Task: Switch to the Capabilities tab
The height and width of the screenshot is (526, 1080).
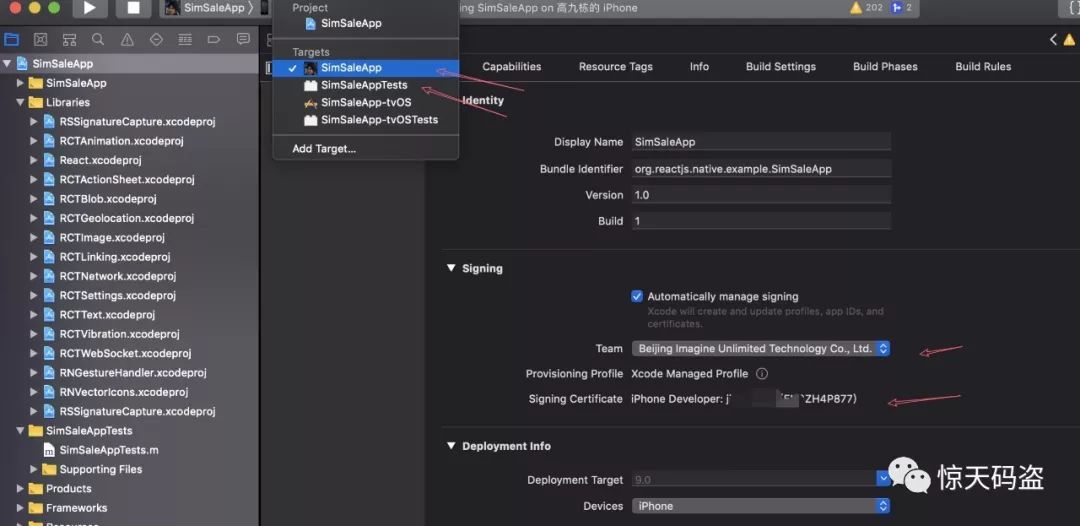Action: (x=512, y=67)
